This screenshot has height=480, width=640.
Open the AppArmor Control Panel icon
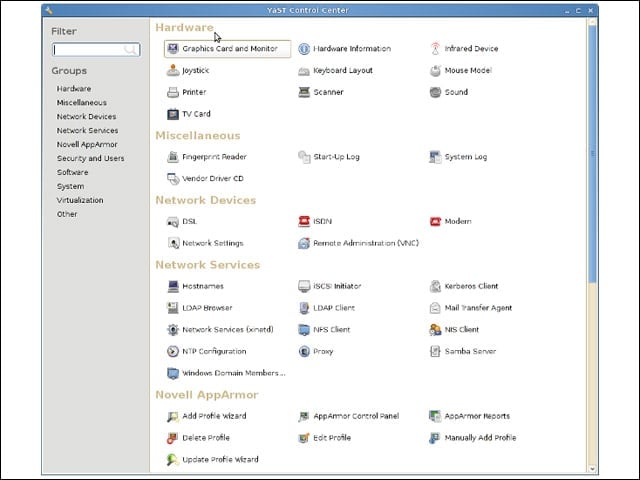coord(304,416)
